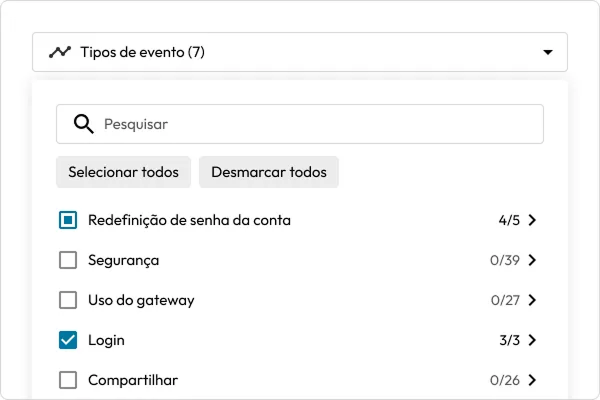Enable the Segurança checkbox
Screen dimensions: 600x400
tap(68, 260)
